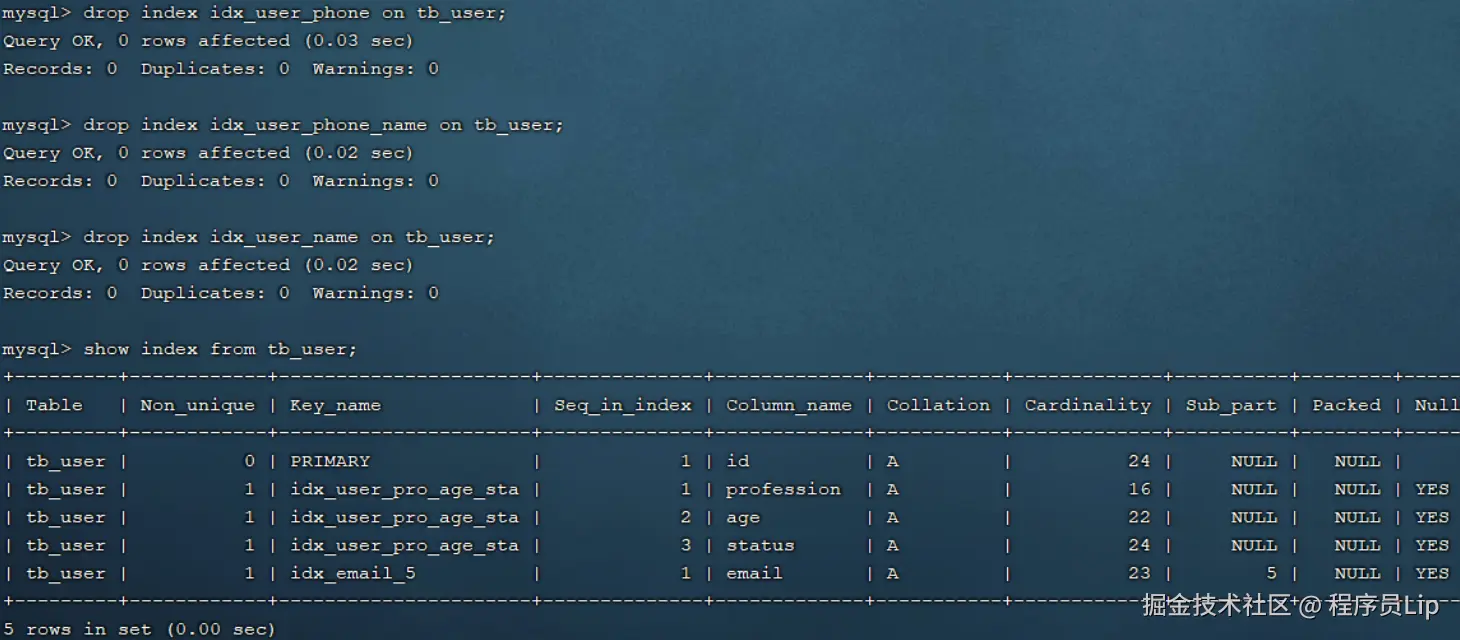Click Cardinality 24 in the status row
The width and height of the screenshot is (1460, 640).
click(x=1139, y=545)
